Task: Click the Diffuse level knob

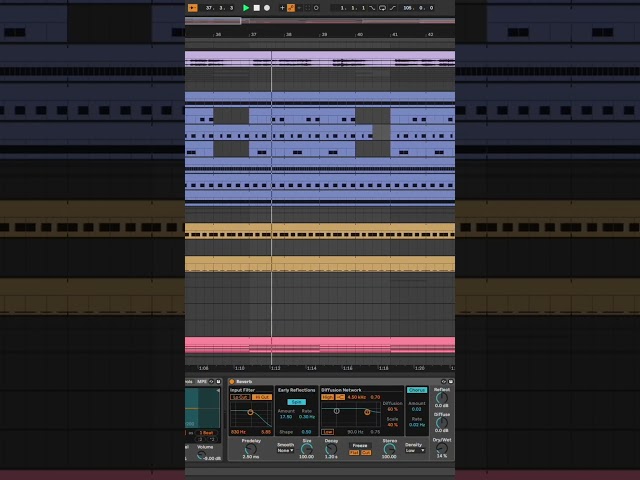Action: tap(442, 423)
